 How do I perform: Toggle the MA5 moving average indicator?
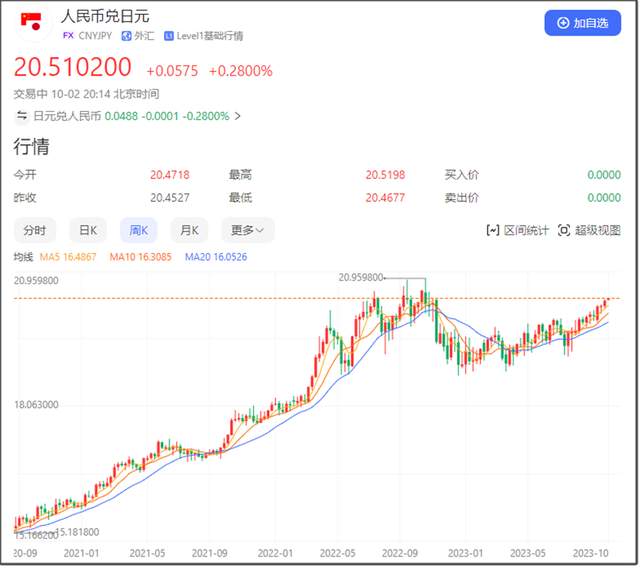[67, 257]
